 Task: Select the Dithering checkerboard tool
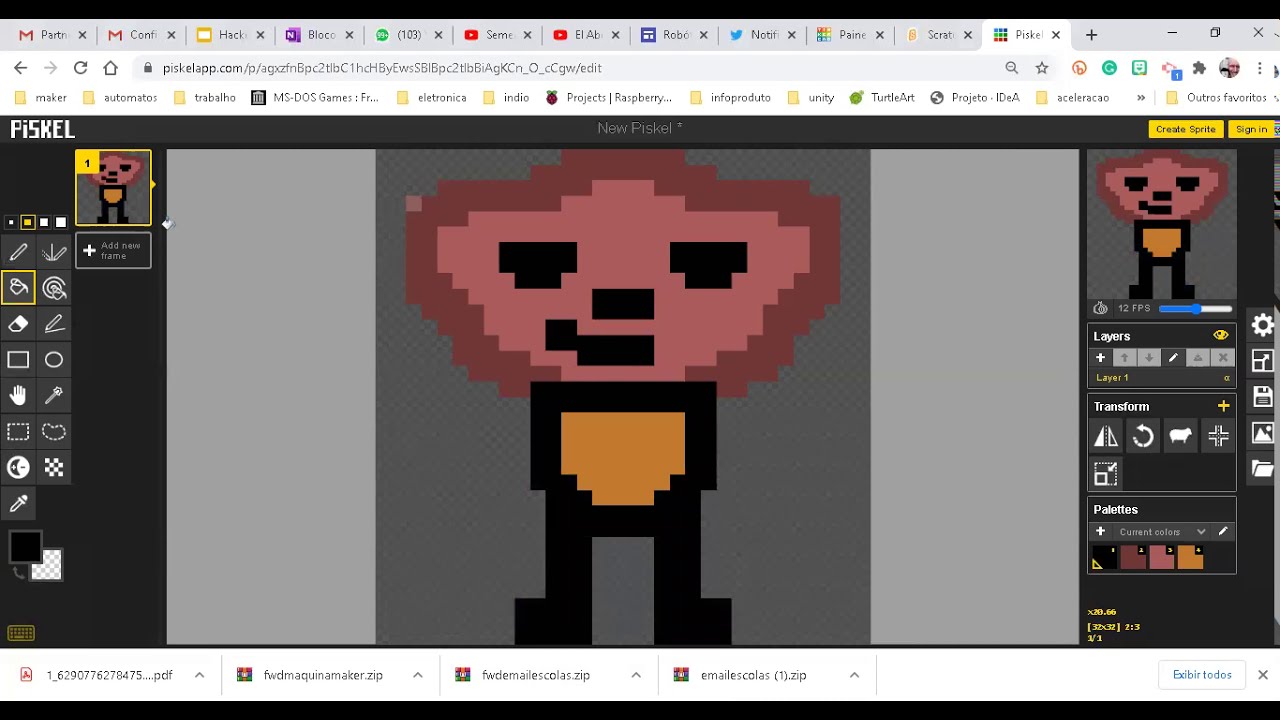54,468
